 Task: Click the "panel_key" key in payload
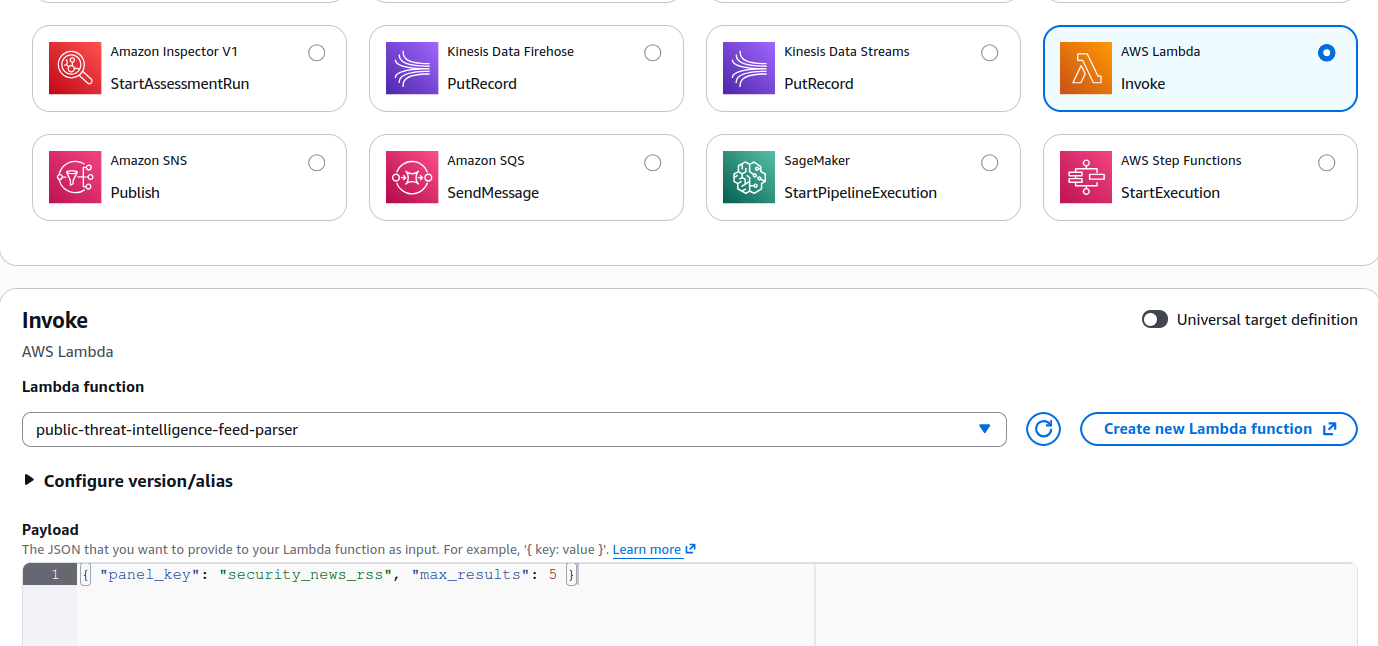pos(150,575)
